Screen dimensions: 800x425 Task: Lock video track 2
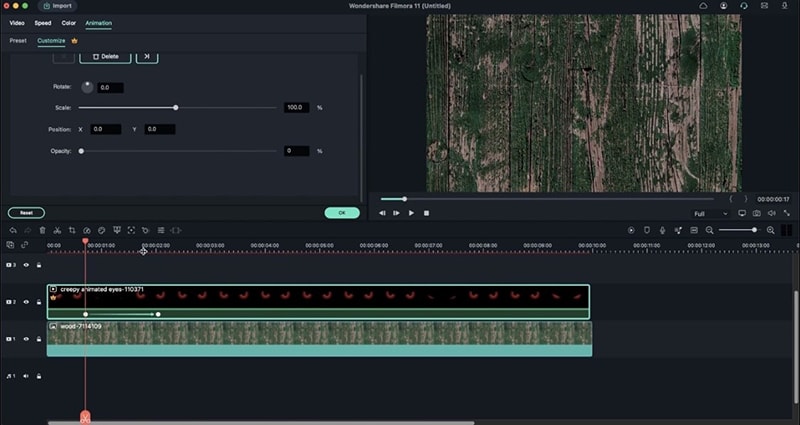point(39,302)
